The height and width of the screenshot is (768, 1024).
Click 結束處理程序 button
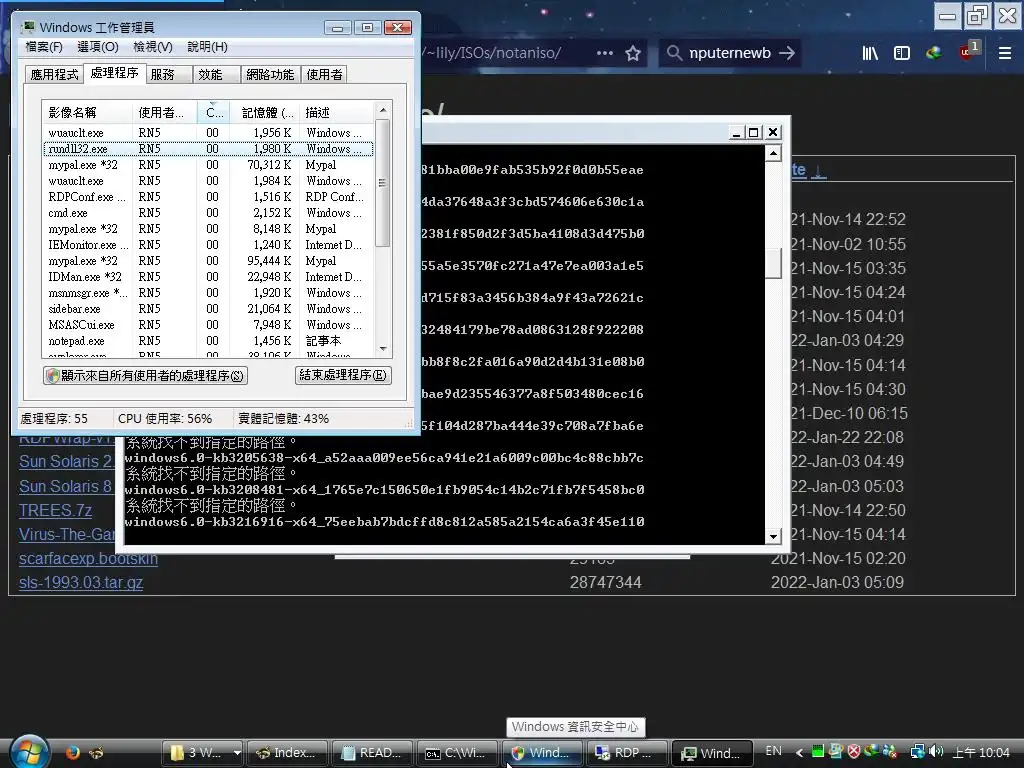(343, 375)
